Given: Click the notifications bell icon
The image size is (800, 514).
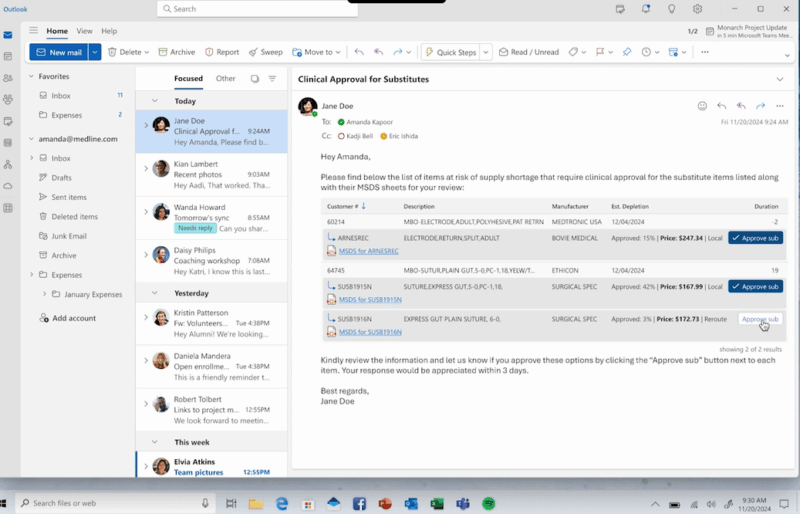Looking at the screenshot, I should [x=646, y=9].
